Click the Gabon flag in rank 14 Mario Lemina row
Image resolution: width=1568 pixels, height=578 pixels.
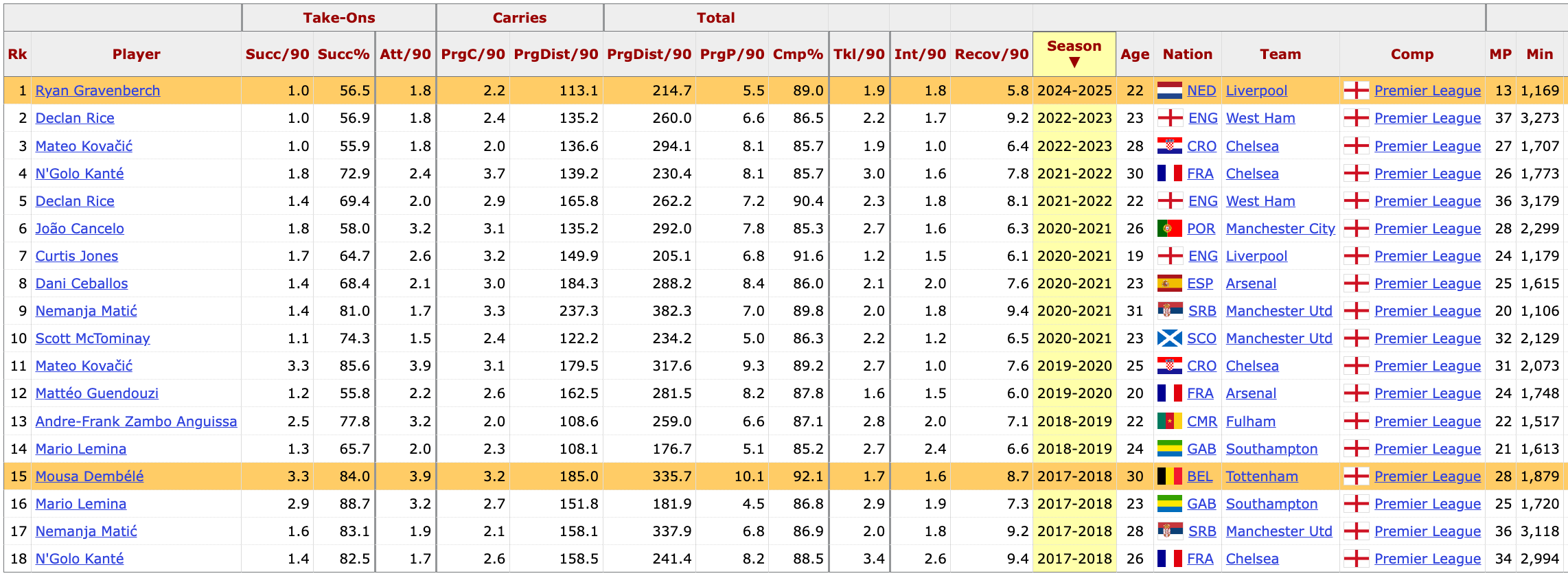(1169, 449)
